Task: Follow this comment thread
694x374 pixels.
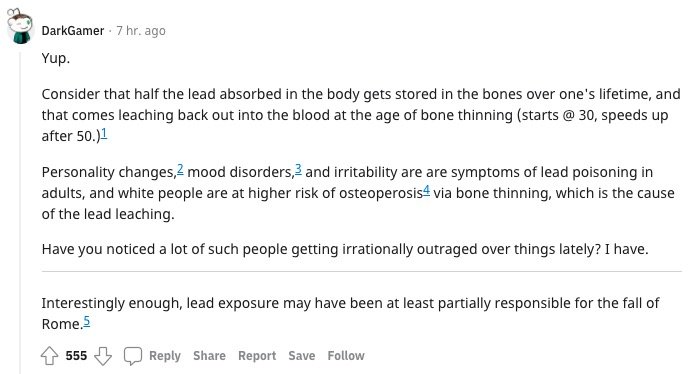Action: click(x=346, y=355)
